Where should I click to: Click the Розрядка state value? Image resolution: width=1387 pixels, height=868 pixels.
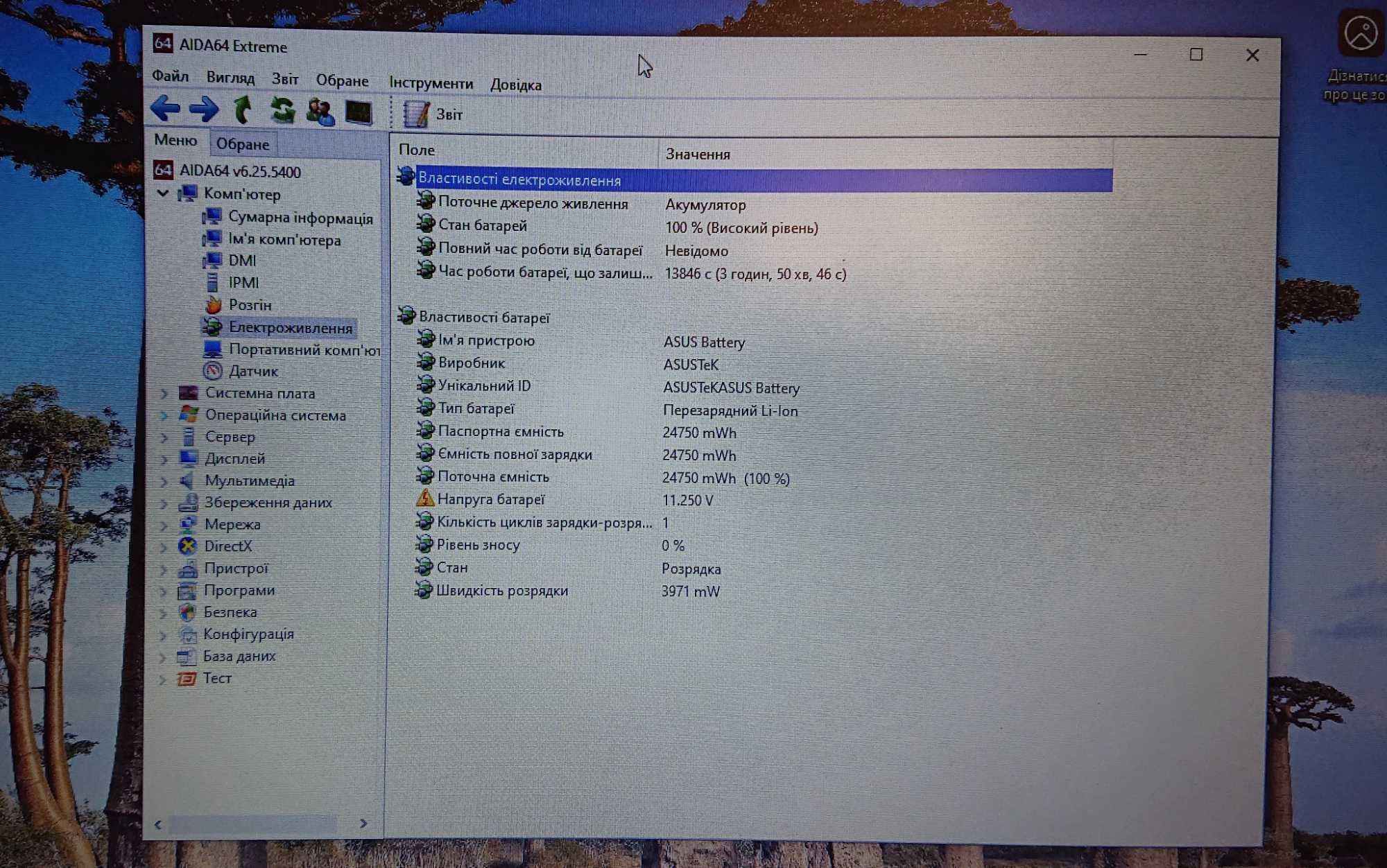tap(691, 568)
